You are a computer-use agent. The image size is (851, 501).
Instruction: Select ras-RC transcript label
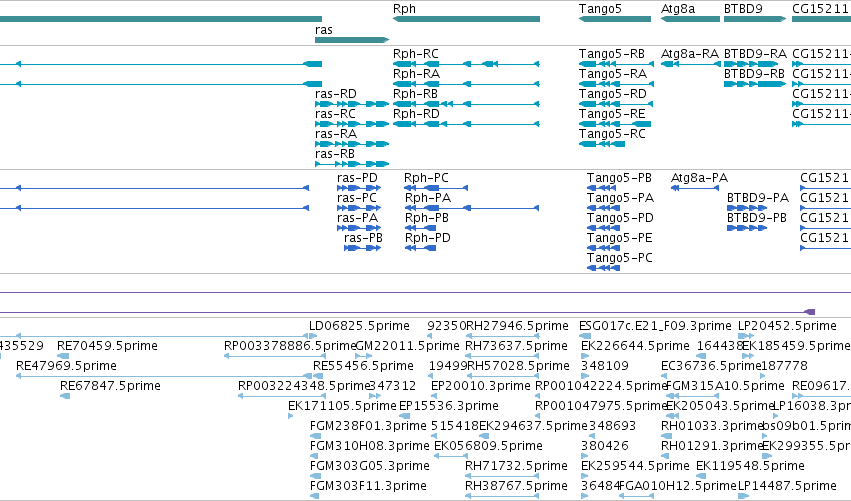pyautogui.click(x=335, y=114)
